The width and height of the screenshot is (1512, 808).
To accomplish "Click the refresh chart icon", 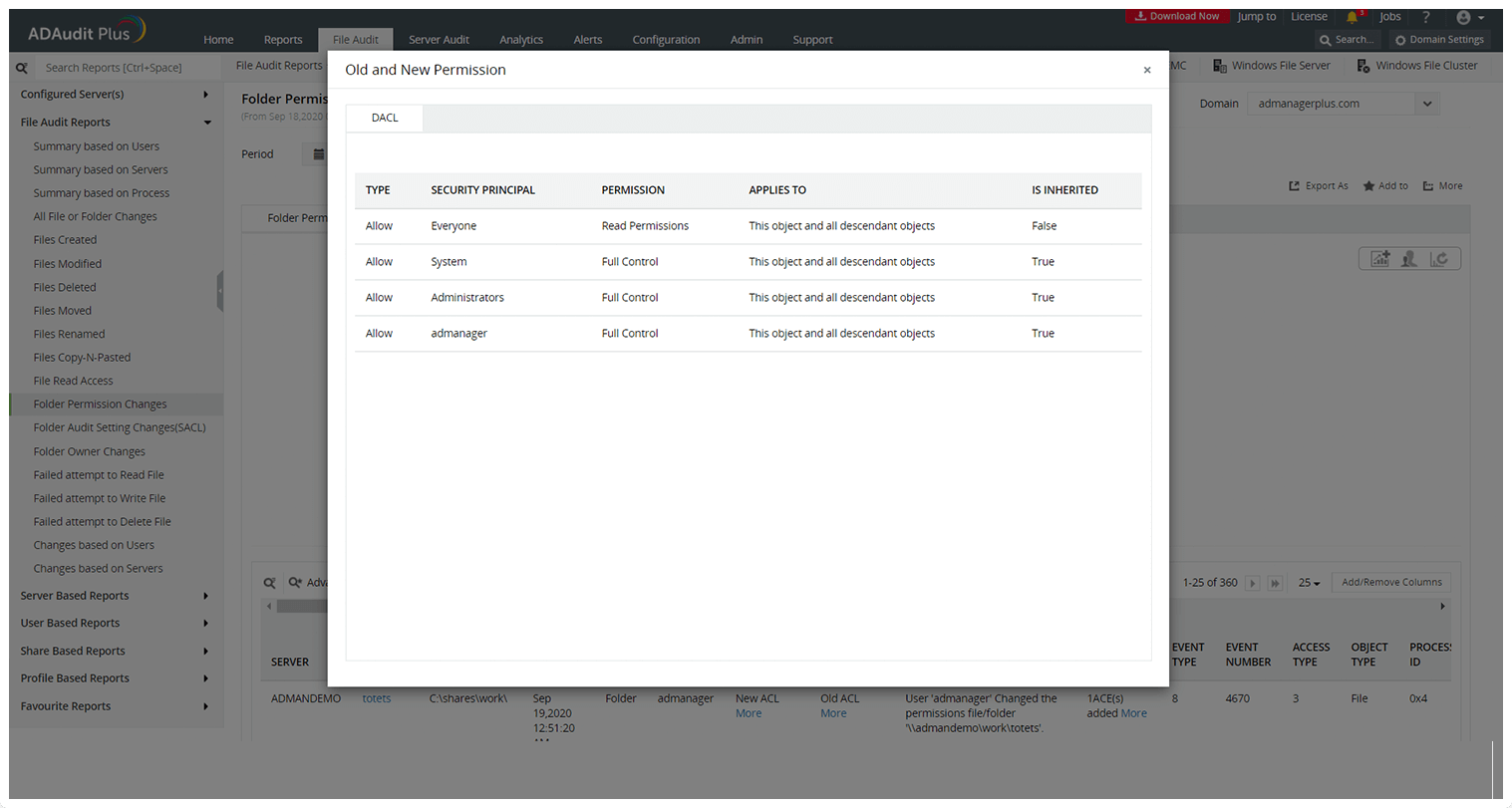I will pos(1438,259).
